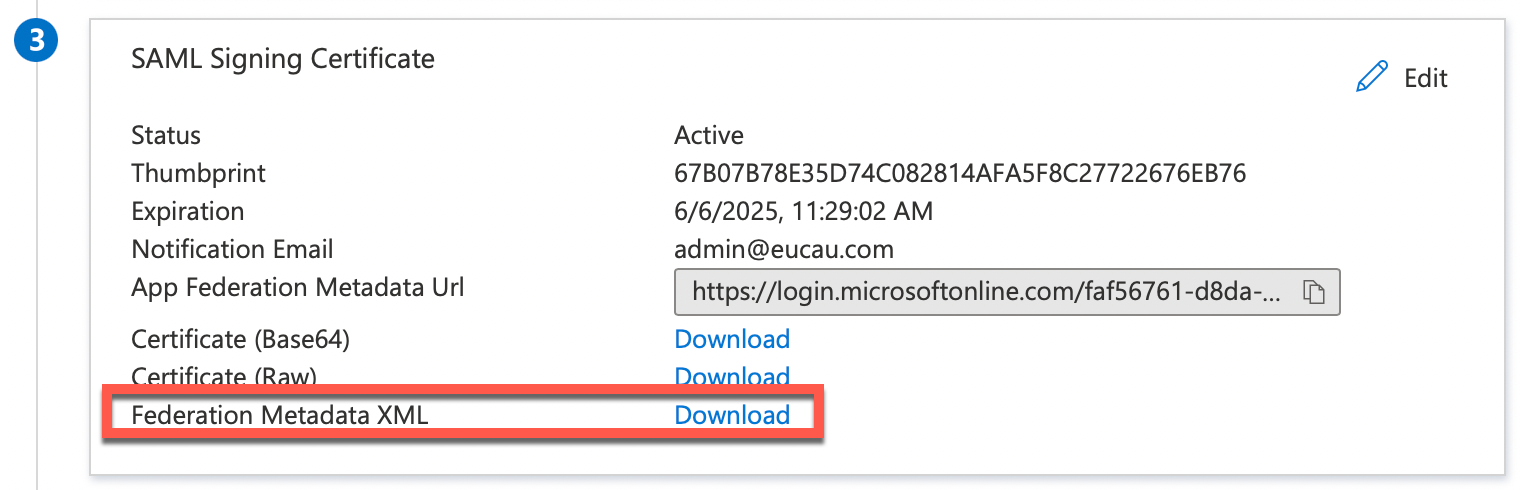Click the Thumbprint field label

coord(198,173)
